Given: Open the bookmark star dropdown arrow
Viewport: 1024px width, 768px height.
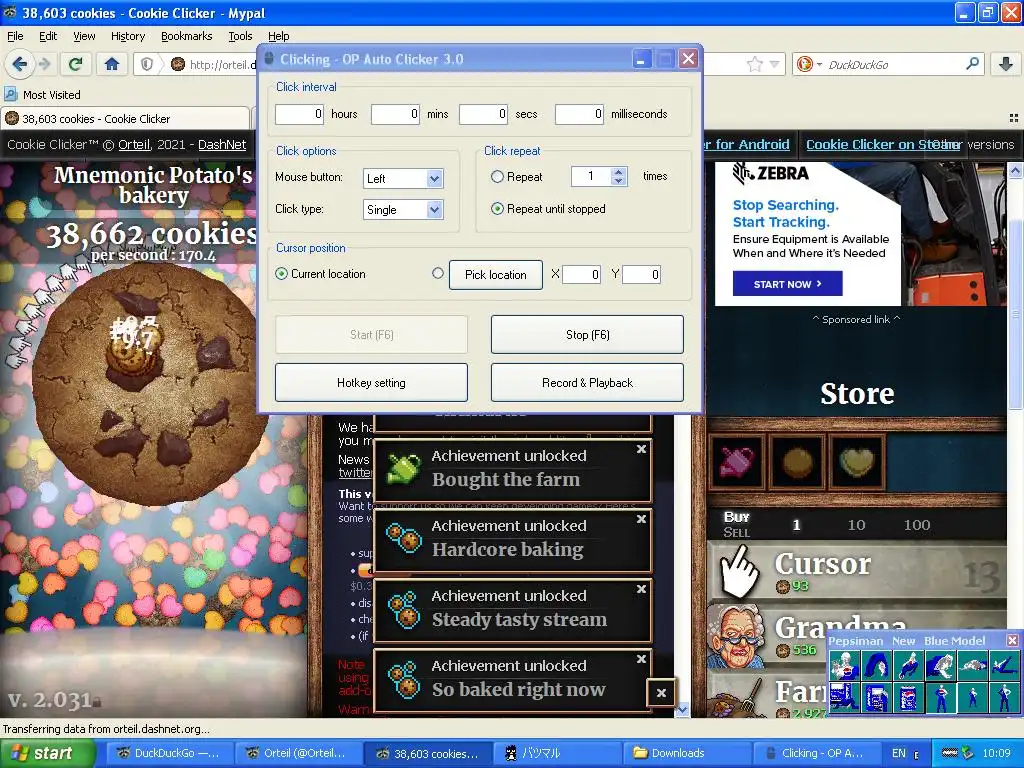Looking at the screenshot, I should pos(774,64).
